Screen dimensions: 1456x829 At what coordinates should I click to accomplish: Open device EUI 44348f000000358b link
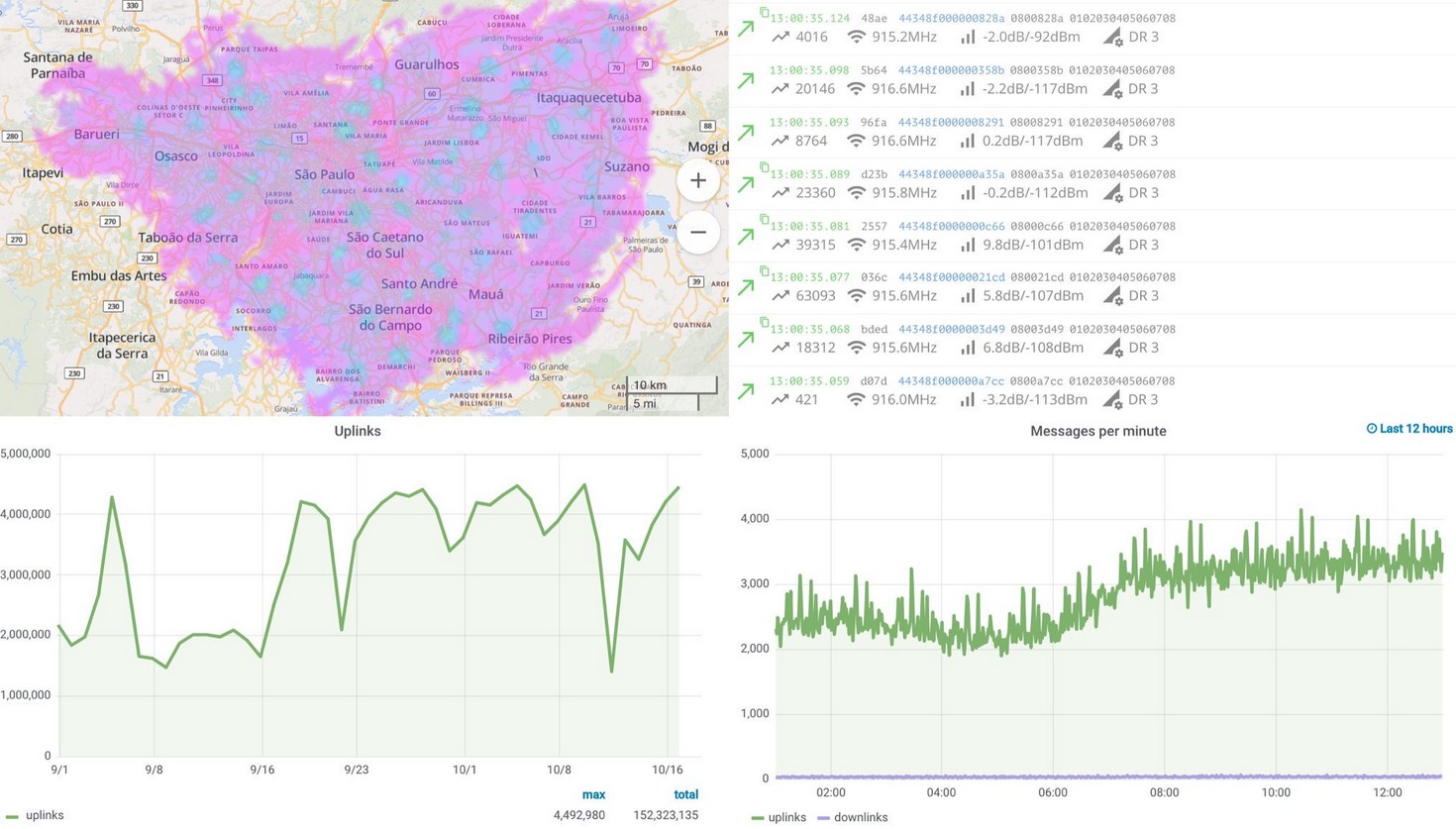951,70
